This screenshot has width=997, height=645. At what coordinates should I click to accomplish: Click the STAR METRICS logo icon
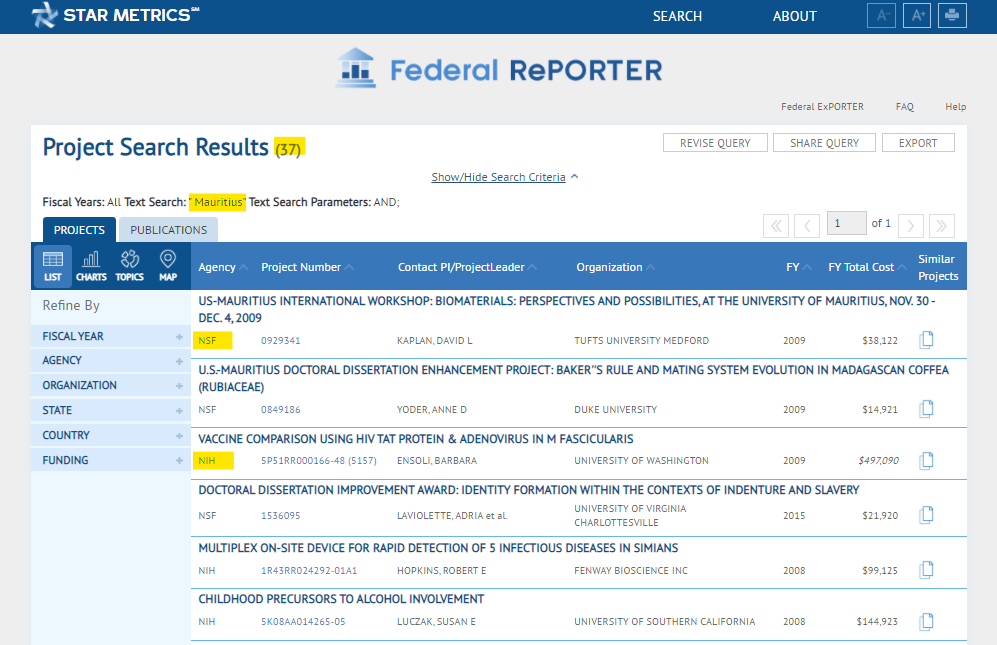pos(45,15)
